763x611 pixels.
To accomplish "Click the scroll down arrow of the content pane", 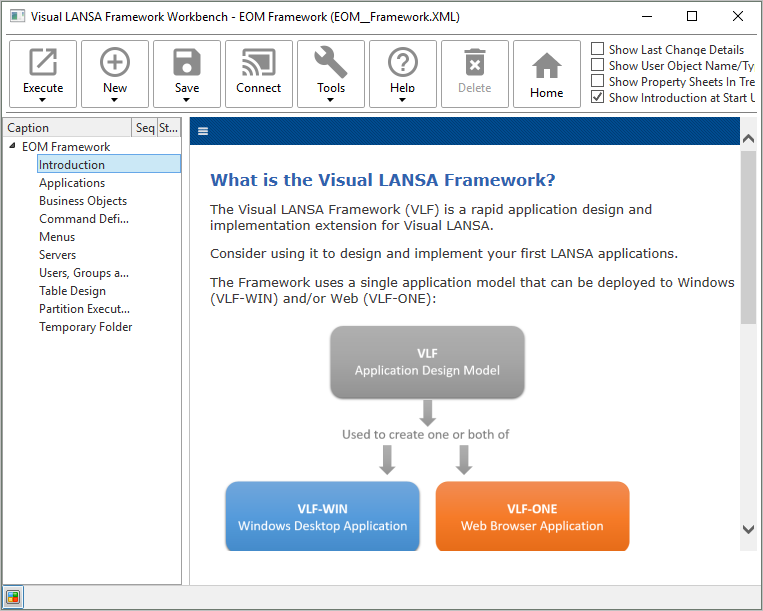I will (x=748, y=529).
